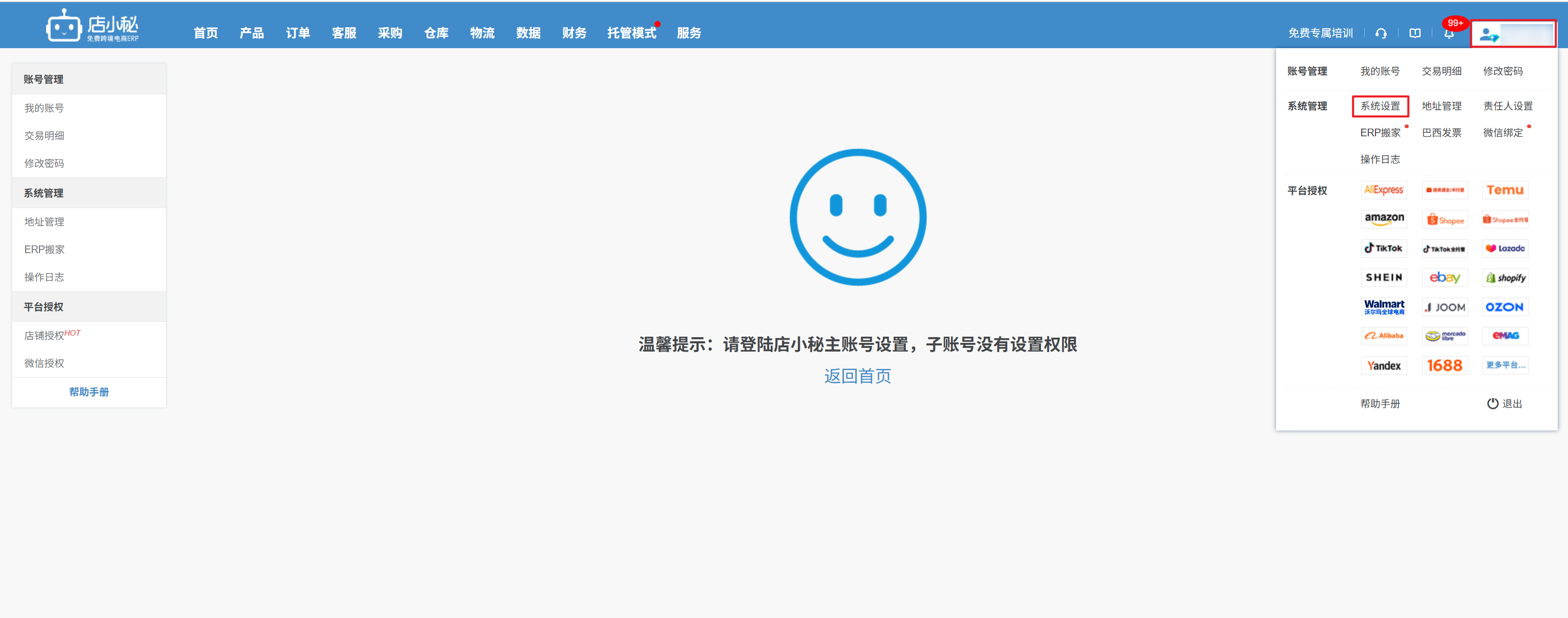Click the 返回首页 link

(857, 376)
